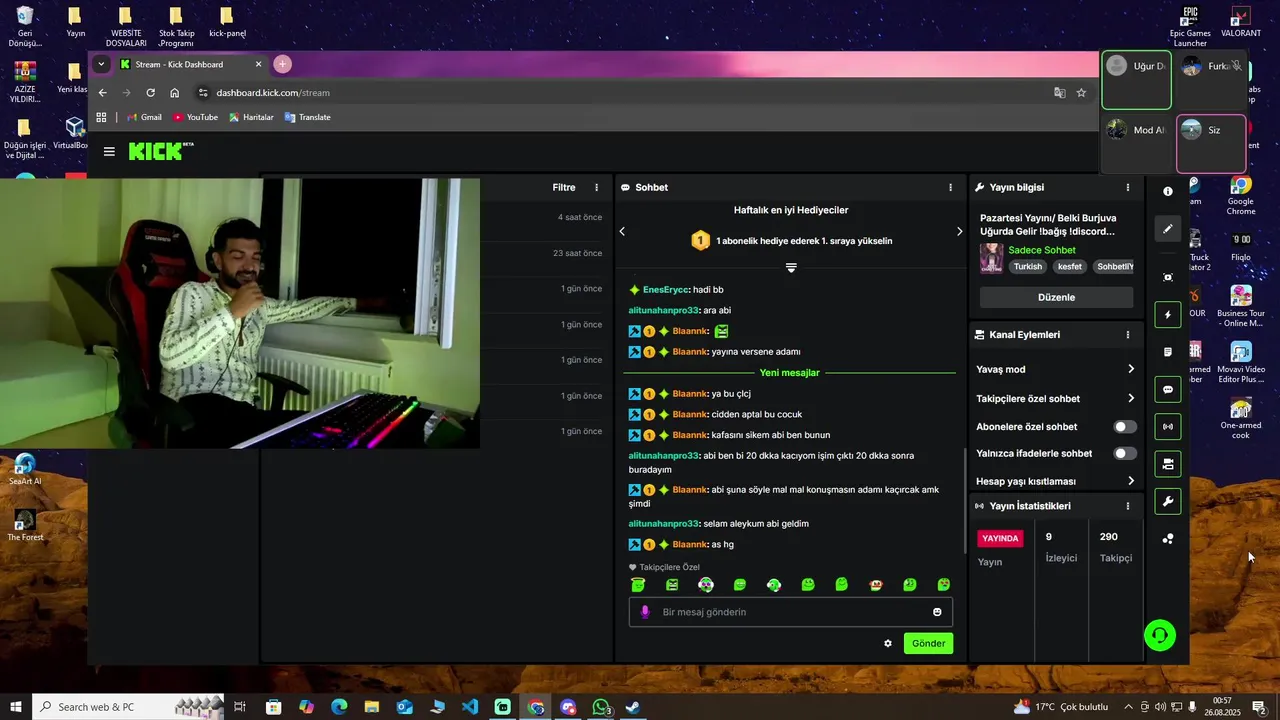Insert the red-hat emote
The image size is (1280, 720).
[x=876, y=585]
